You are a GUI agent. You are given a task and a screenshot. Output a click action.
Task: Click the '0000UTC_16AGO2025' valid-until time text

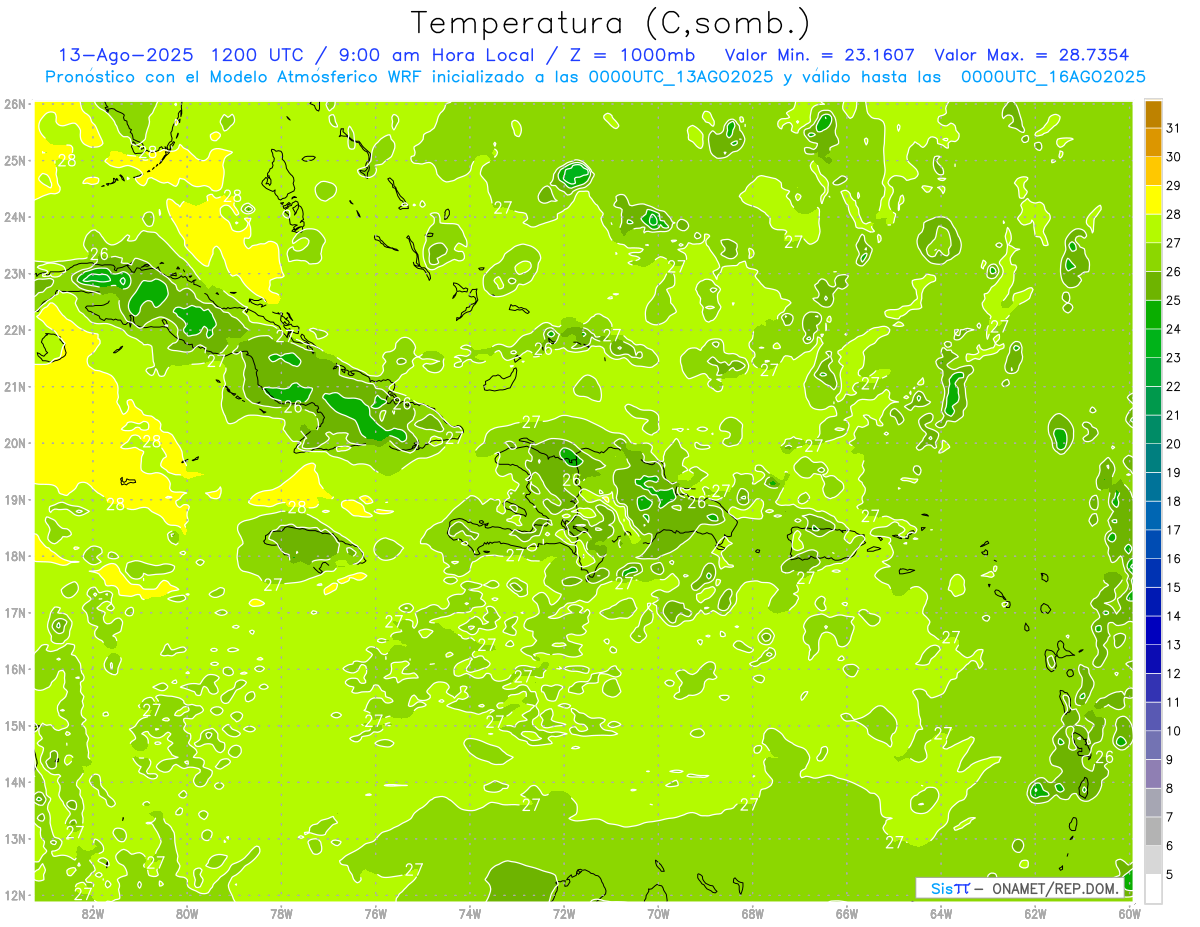tap(1053, 77)
